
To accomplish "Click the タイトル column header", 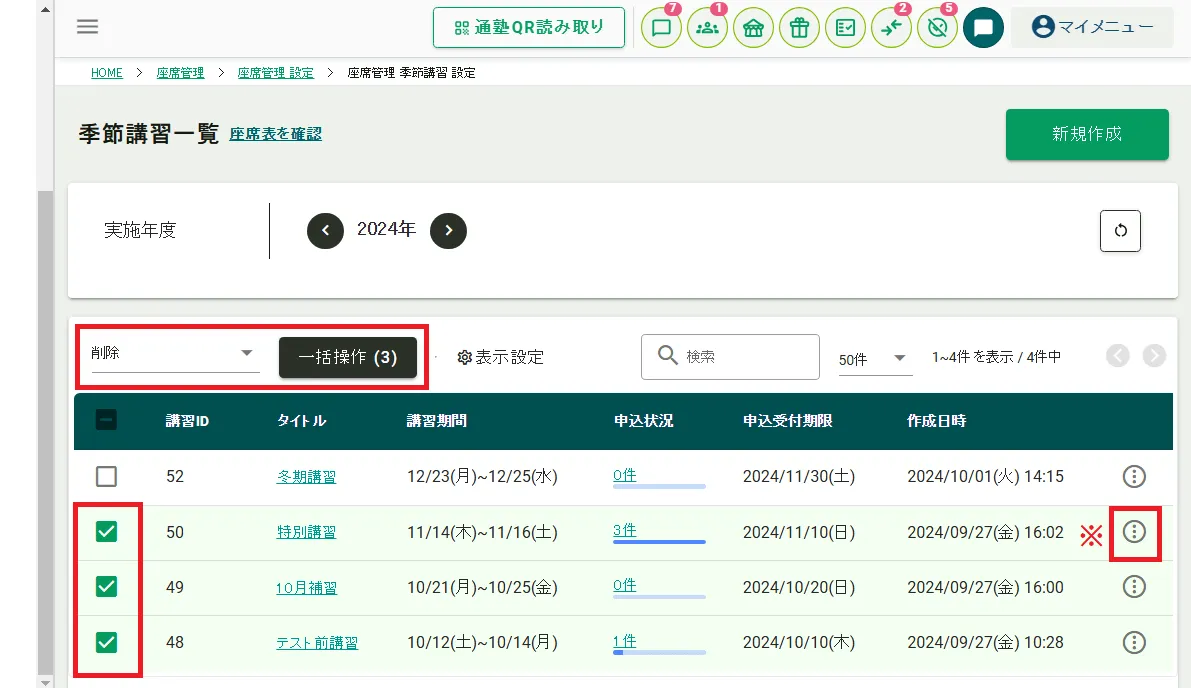I will click(302, 421).
